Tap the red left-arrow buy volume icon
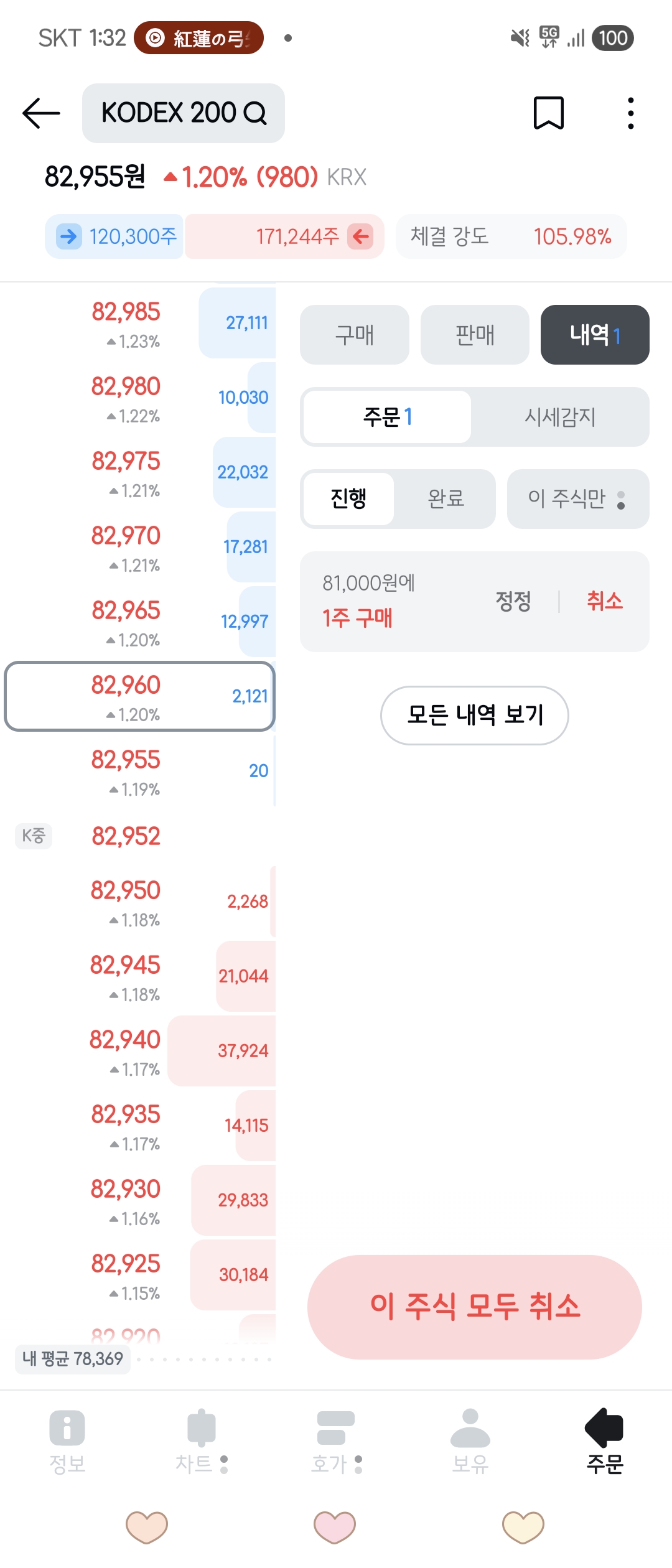The height and width of the screenshot is (1568, 672). point(360,236)
